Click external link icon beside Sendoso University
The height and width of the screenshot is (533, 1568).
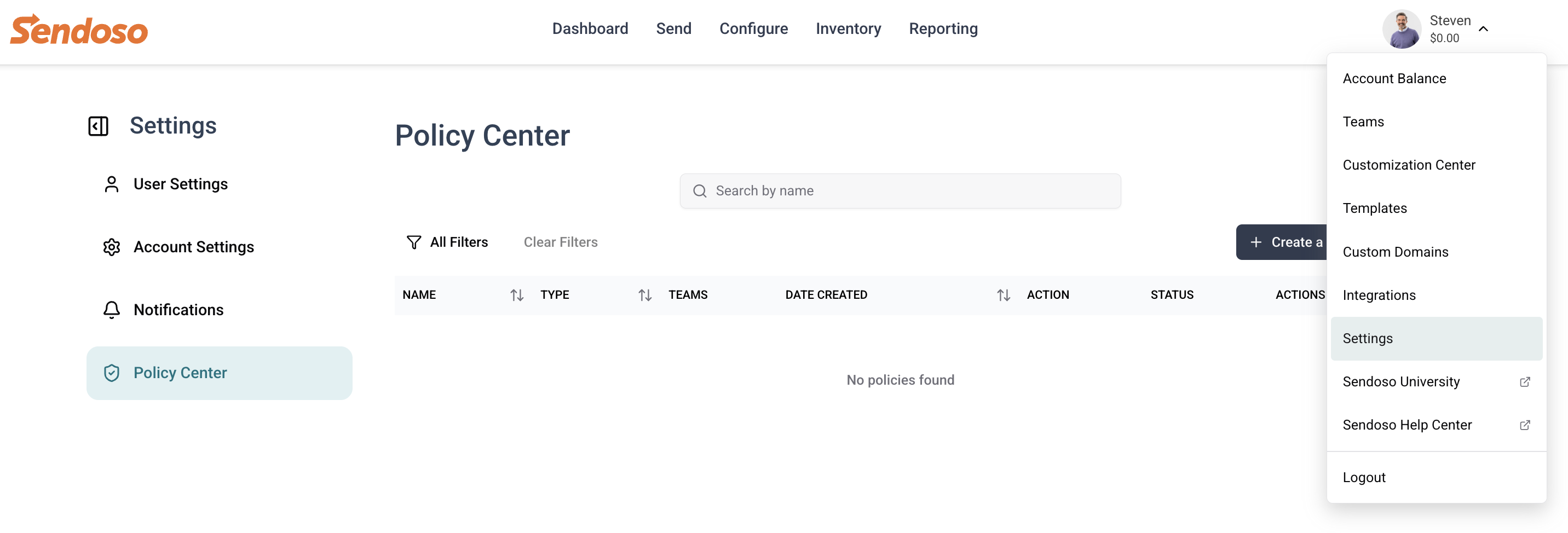click(x=1525, y=381)
